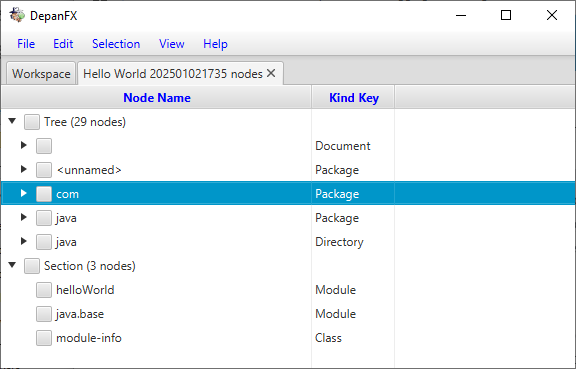Expand the com package node
576x369 pixels.
24,193
